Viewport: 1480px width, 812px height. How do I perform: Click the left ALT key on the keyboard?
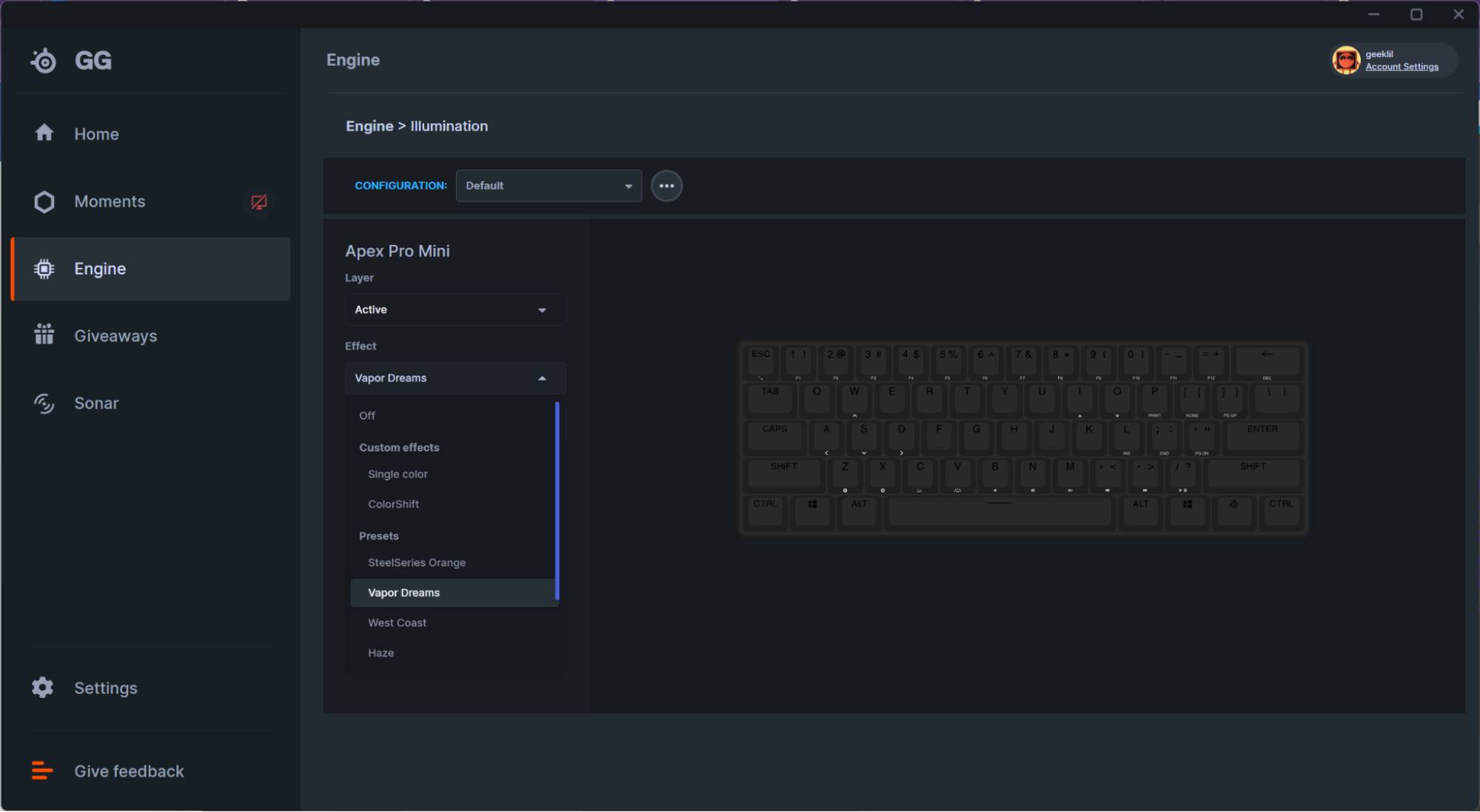tap(859, 511)
